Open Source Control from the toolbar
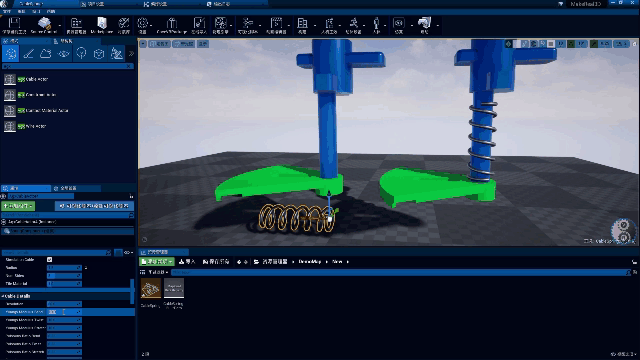640x360 pixels. coord(44,25)
